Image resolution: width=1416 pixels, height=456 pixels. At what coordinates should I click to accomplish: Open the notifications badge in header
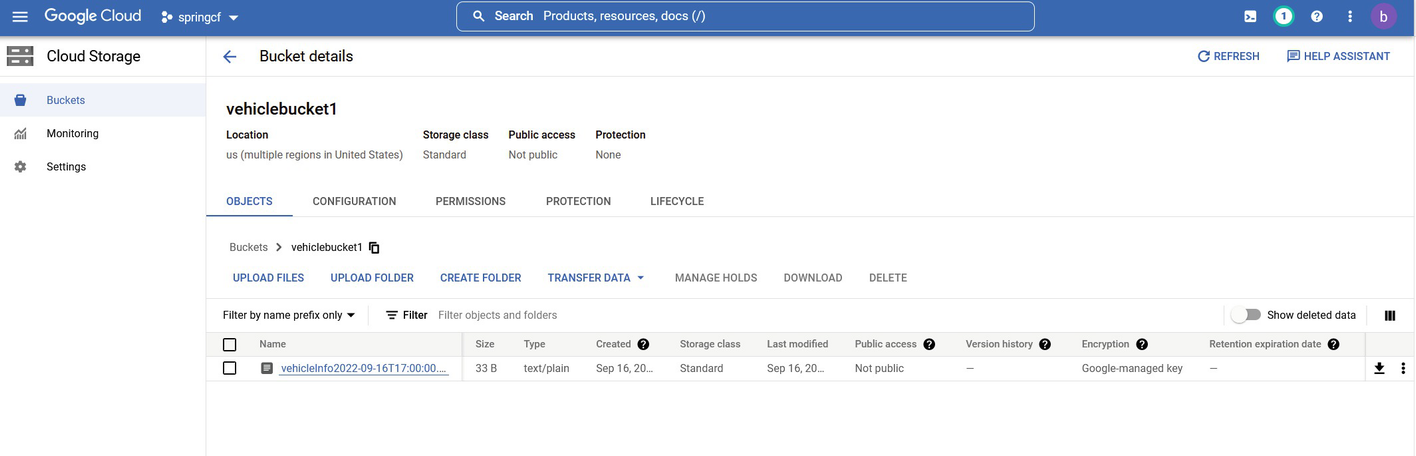tap(1283, 17)
